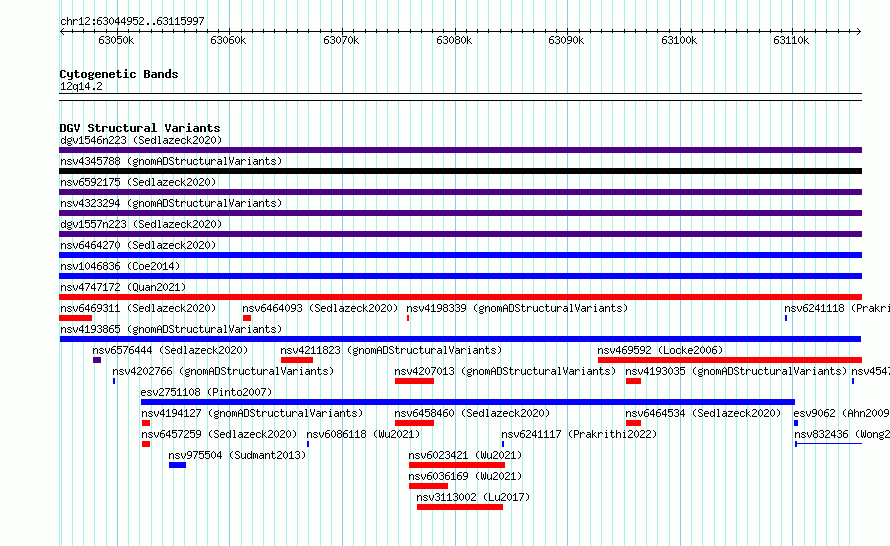Open the nsv4193035 gnomADStructuralVariants label

pyautogui.click(x=736, y=371)
